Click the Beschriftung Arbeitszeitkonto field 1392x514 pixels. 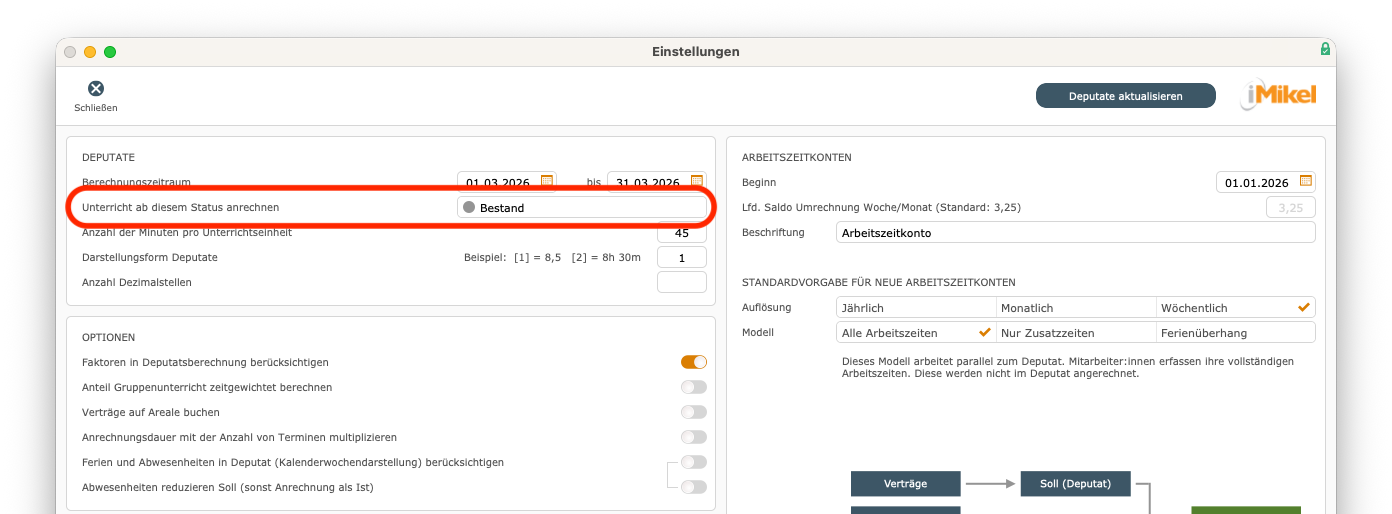(x=1076, y=232)
